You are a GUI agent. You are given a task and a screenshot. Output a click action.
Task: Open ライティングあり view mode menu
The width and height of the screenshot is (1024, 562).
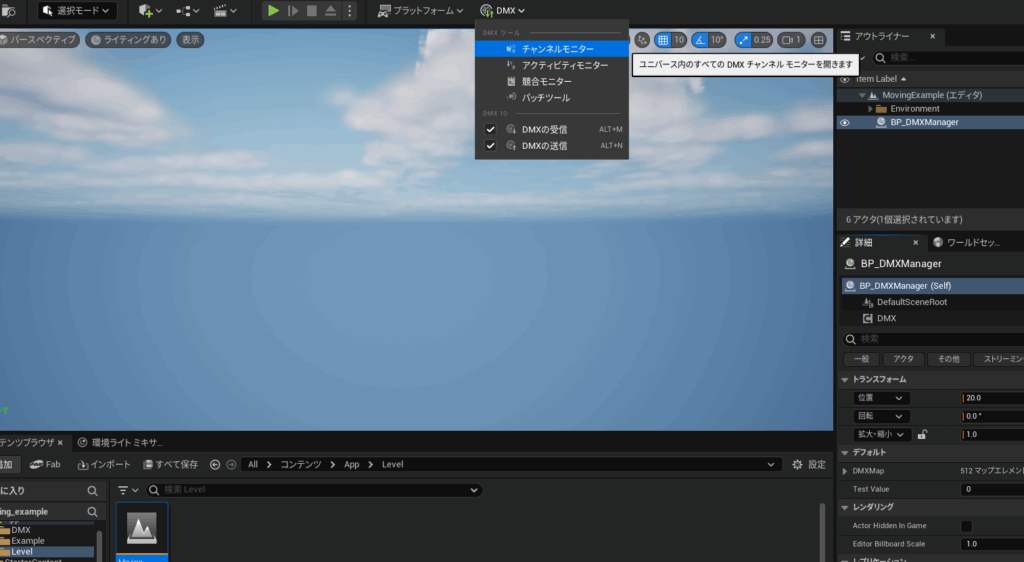[128, 40]
